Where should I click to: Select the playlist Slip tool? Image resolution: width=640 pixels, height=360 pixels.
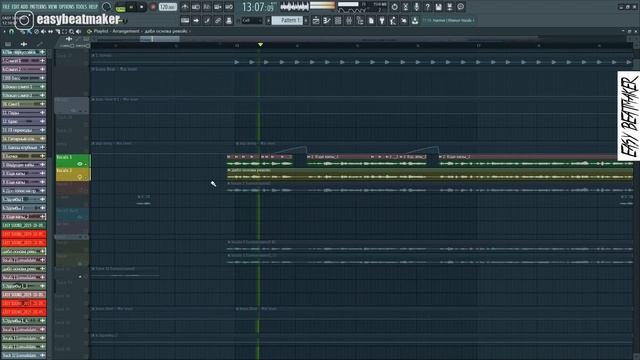51,31
